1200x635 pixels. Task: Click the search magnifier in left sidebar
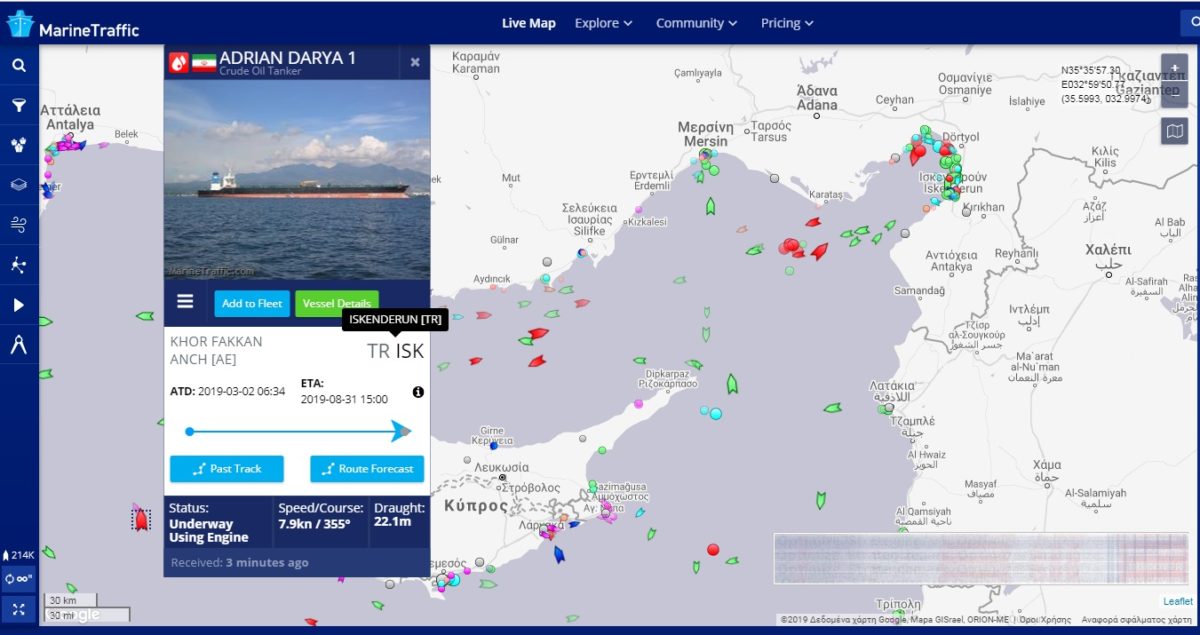tap(19, 66)
